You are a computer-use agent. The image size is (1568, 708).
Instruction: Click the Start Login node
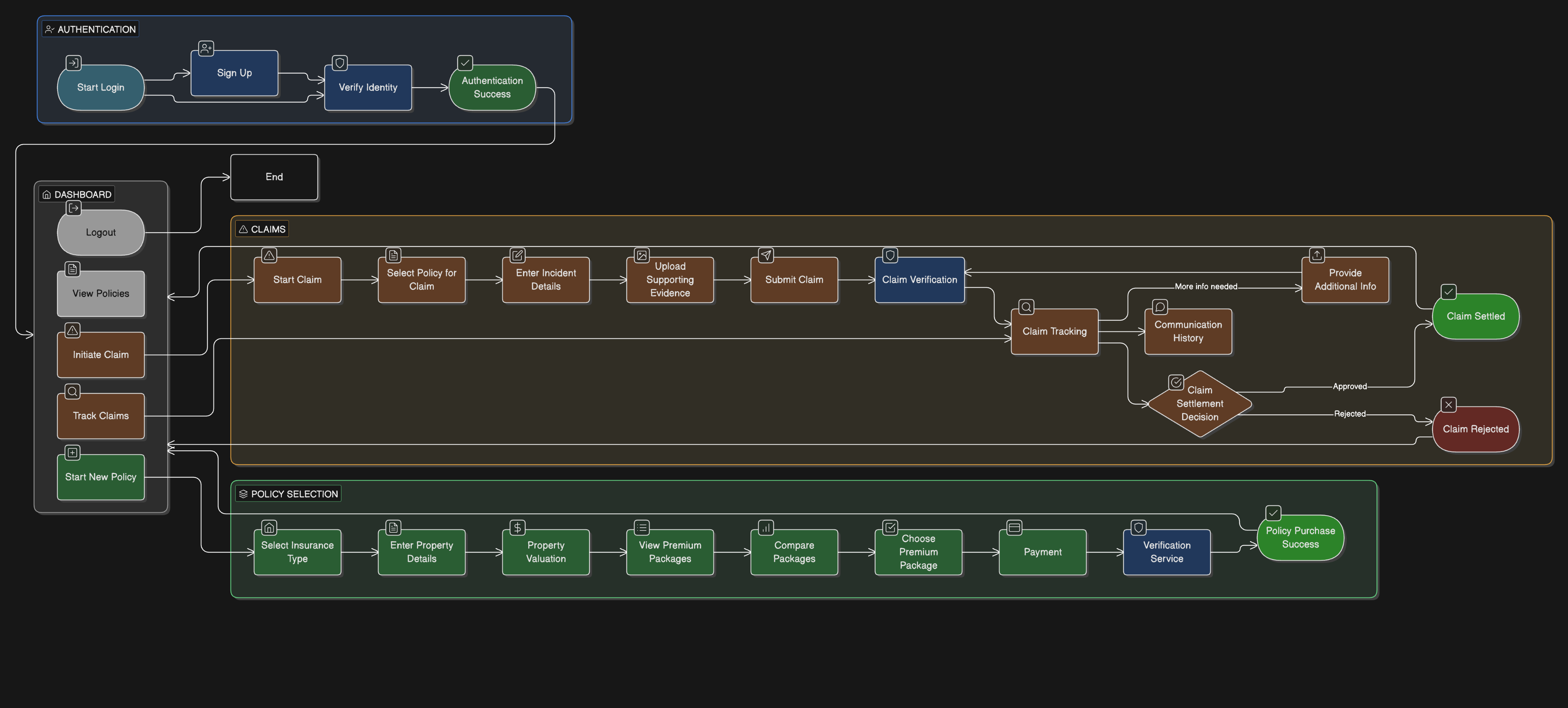pos(100,88)
